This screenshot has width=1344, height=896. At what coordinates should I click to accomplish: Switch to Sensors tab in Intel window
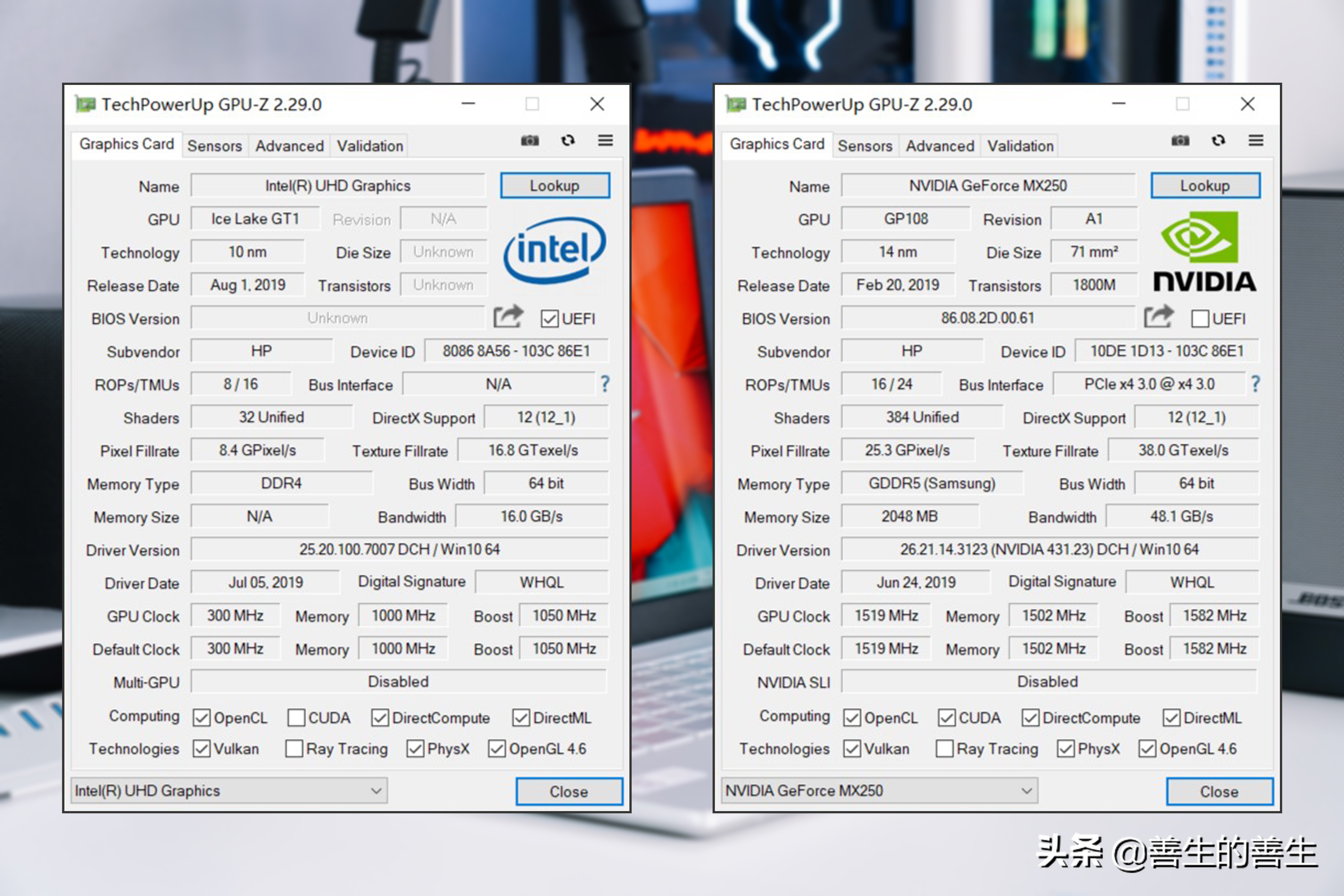[215, 146]
